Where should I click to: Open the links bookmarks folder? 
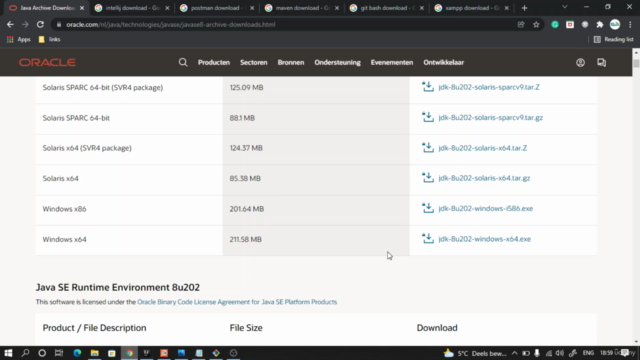pos(49,39)
